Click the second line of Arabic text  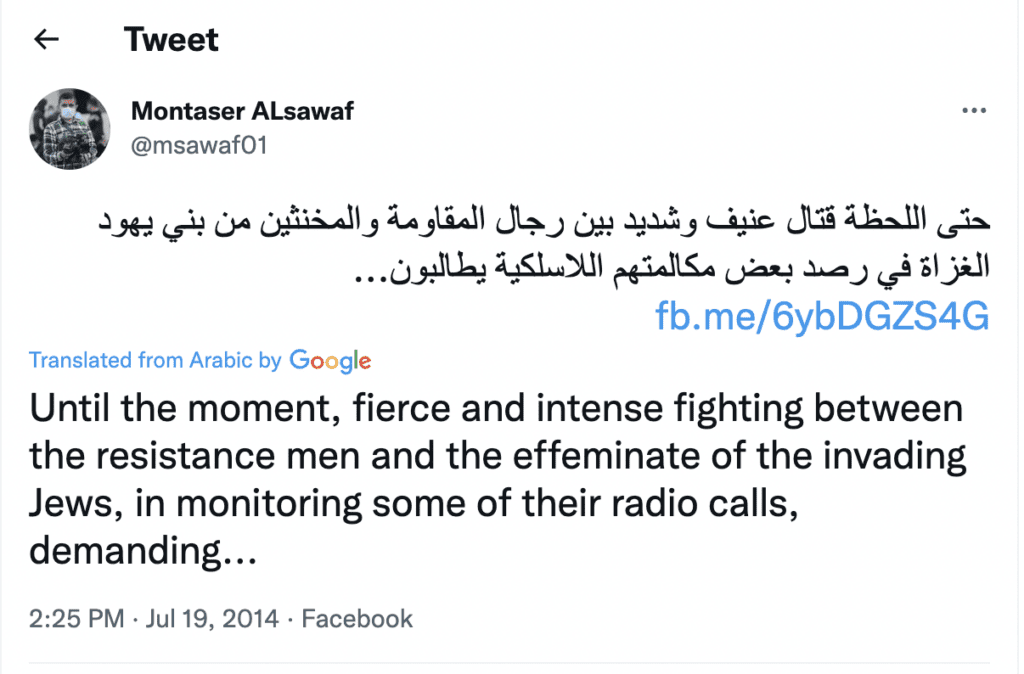(671, 267)
